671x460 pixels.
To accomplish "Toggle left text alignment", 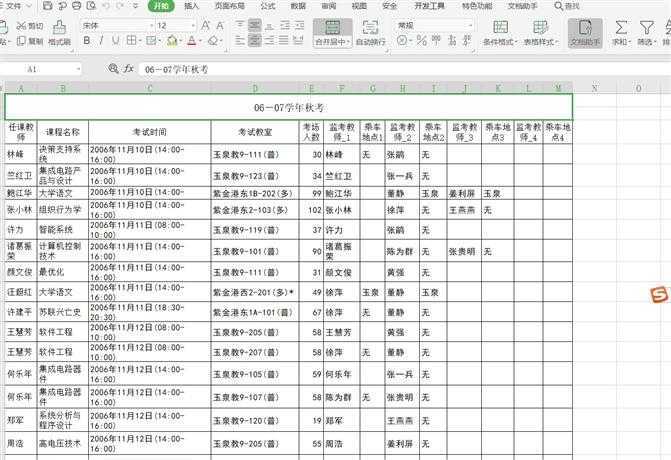I will [240, 41].
